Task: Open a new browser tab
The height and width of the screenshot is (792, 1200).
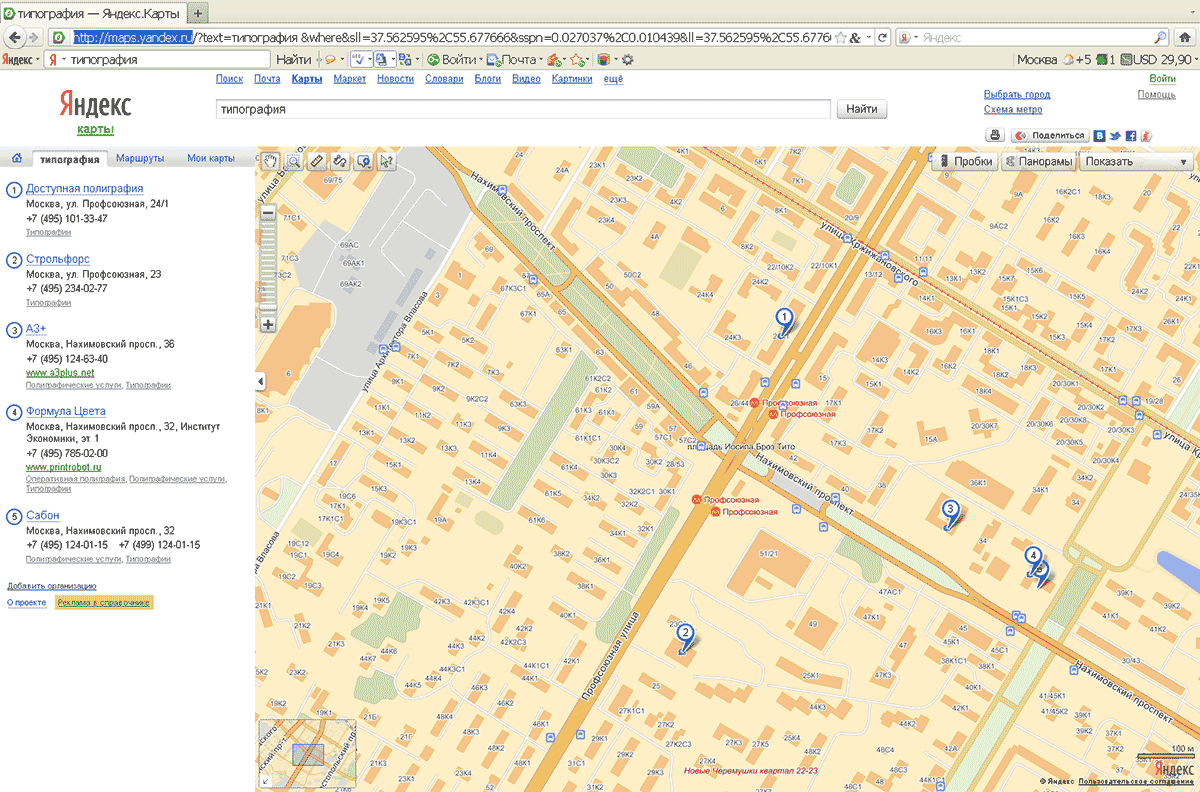Action: click(197, 13)
